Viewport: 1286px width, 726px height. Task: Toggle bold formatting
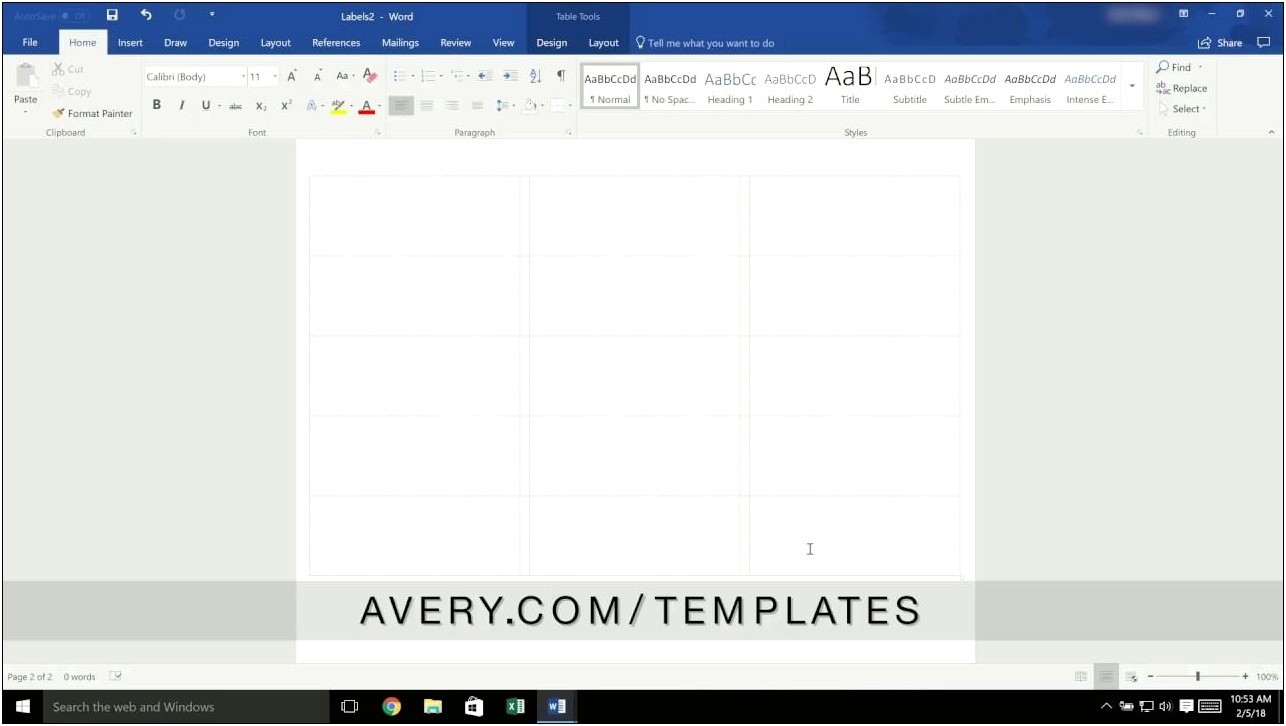click(x=157, y=105)
